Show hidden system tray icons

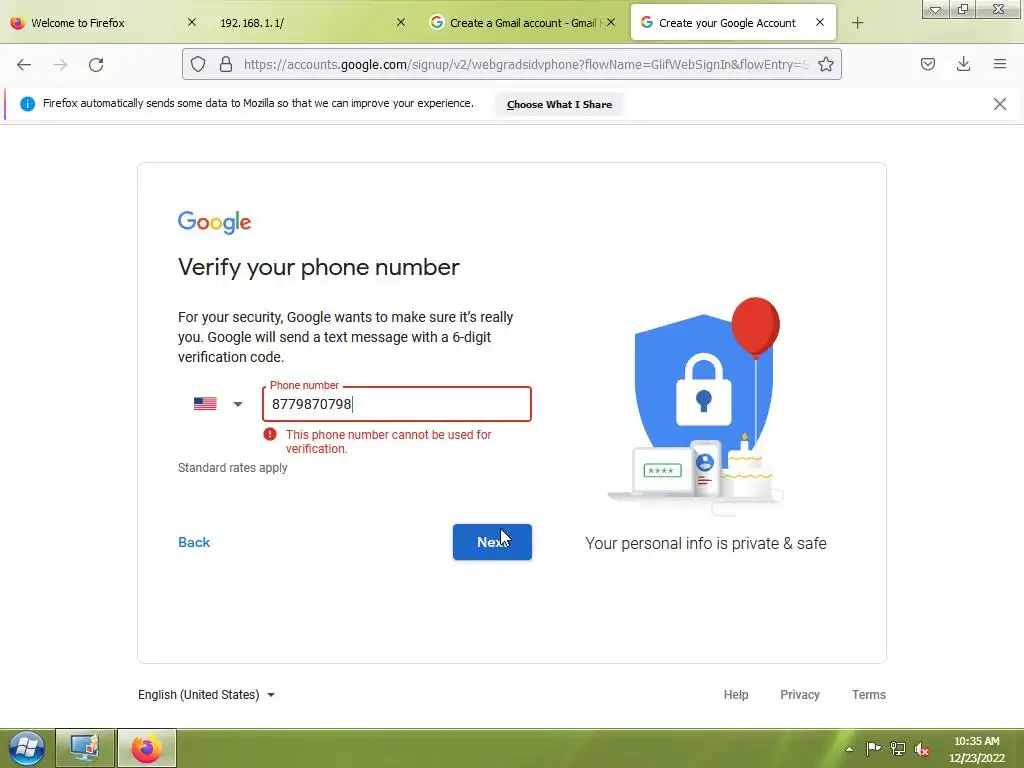[x=850, y=748]
